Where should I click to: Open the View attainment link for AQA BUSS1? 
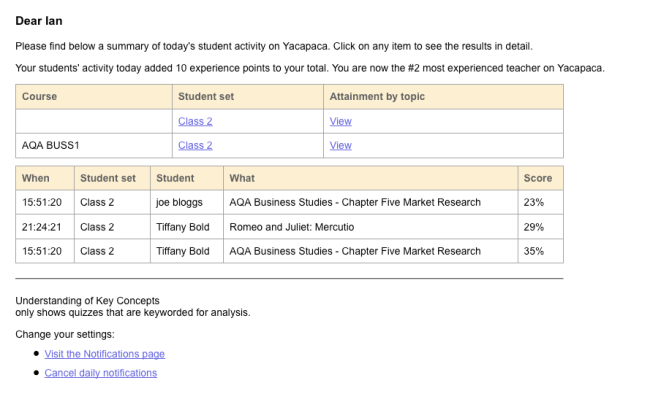[x=340, y=145]
